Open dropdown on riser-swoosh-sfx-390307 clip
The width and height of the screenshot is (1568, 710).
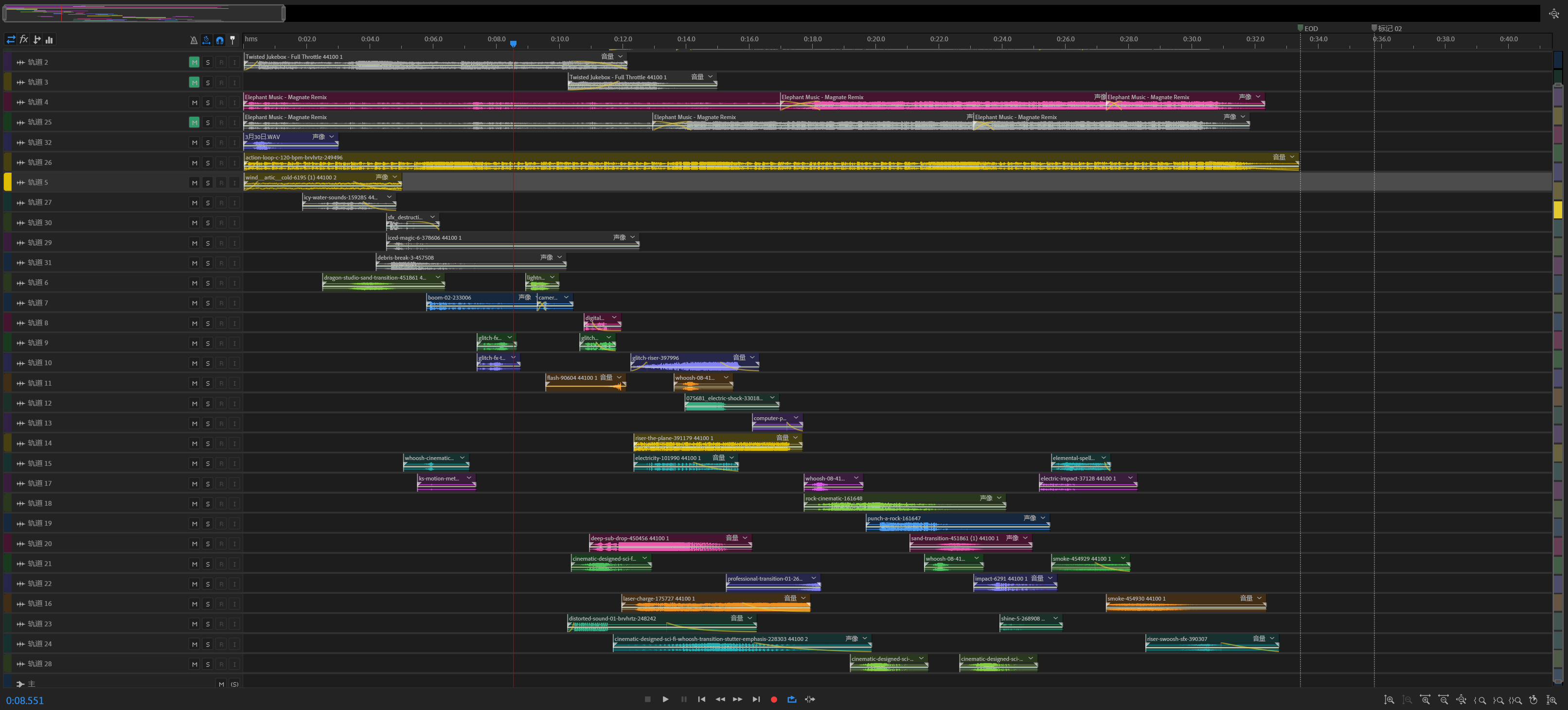1272,638
